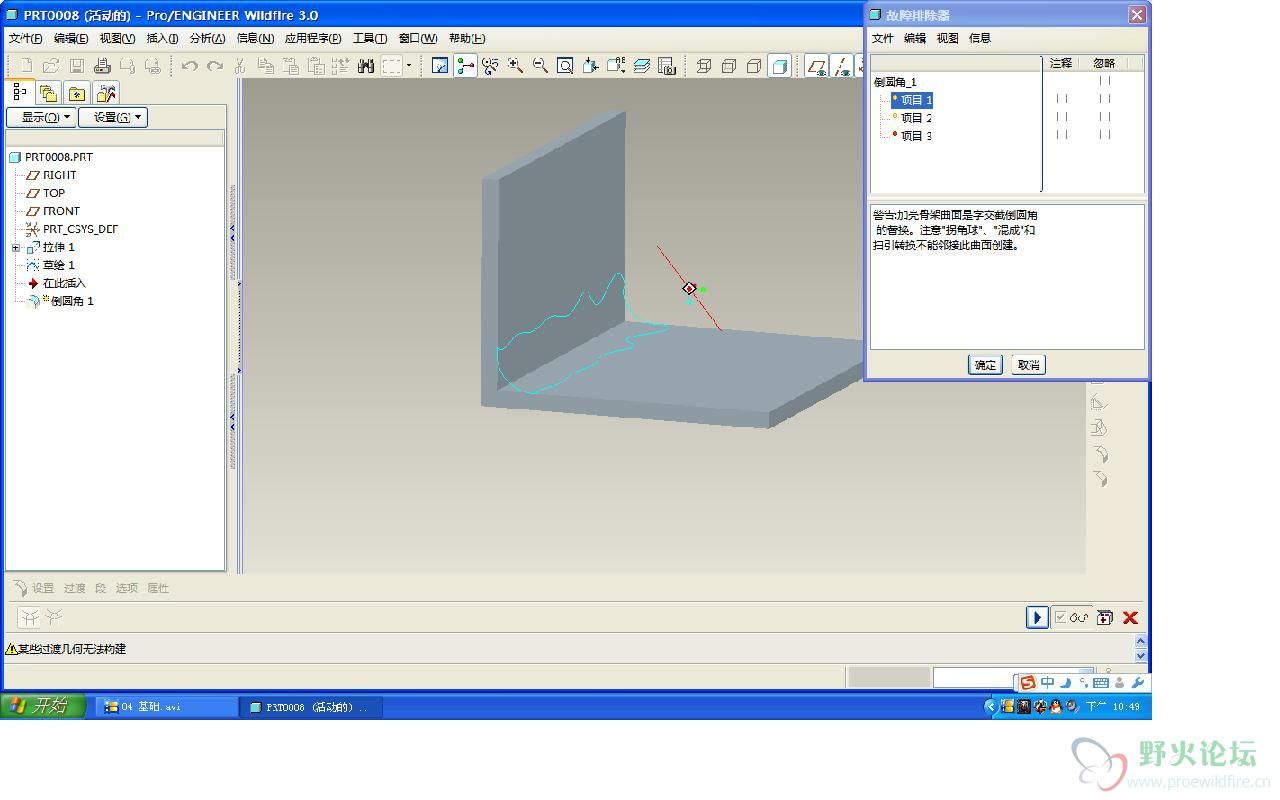
Task: Click the 在此插入 marker
Action: (64, 283)
